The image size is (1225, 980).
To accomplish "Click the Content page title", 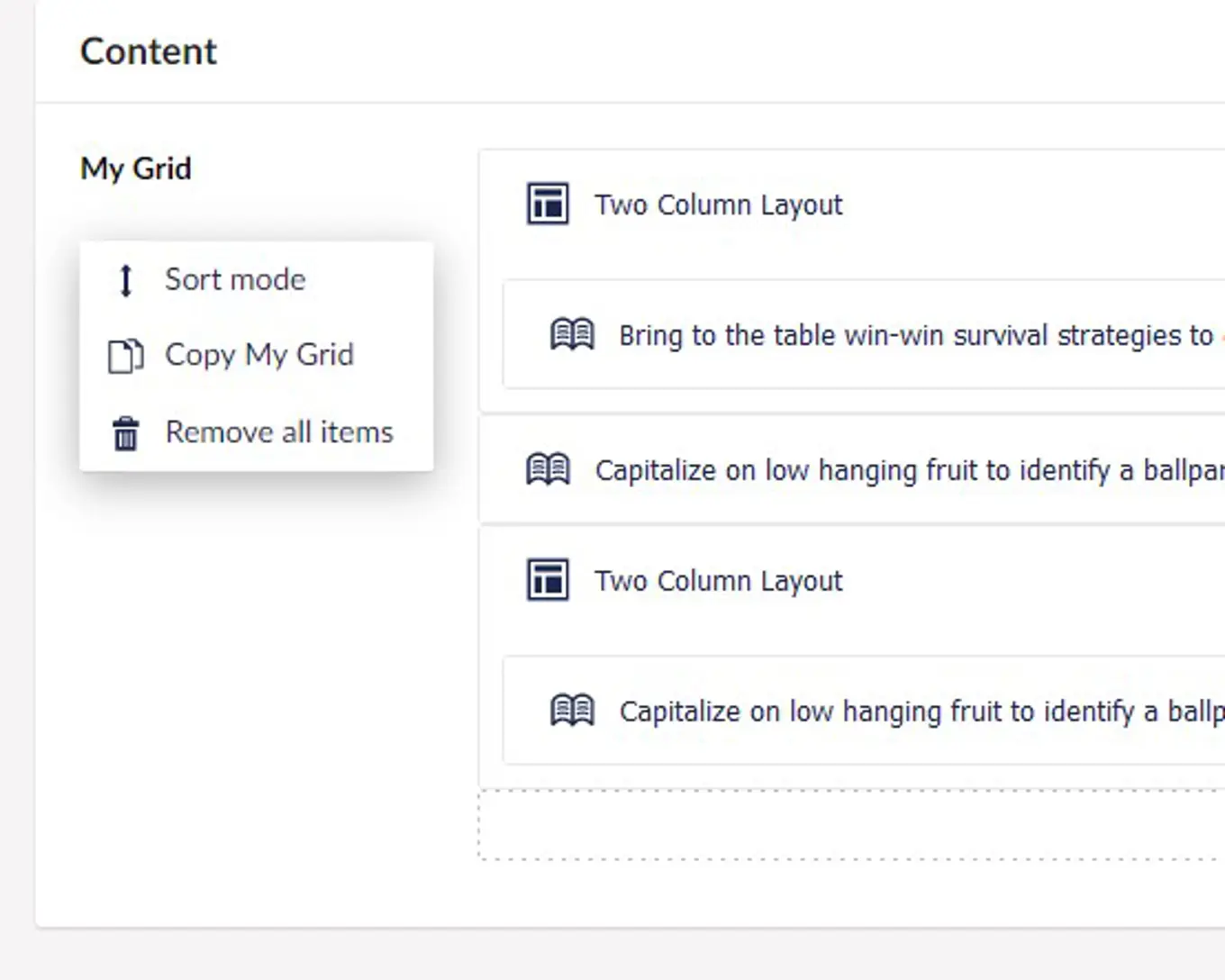I will click(148, 51).
